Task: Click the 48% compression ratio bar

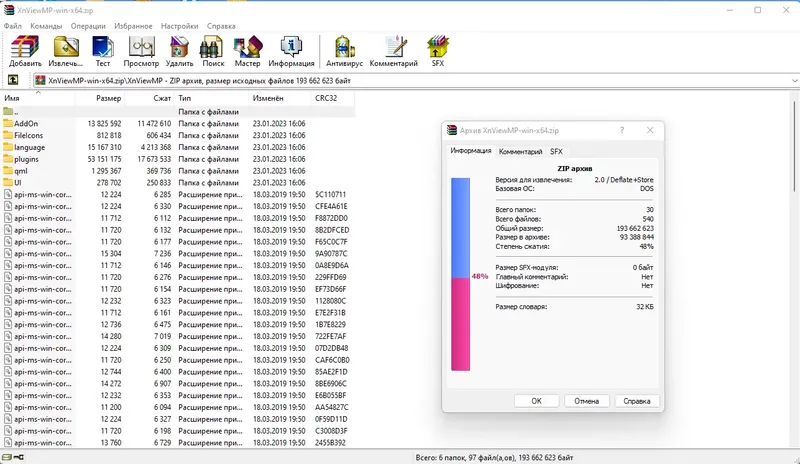Action: tap(460, 274)
